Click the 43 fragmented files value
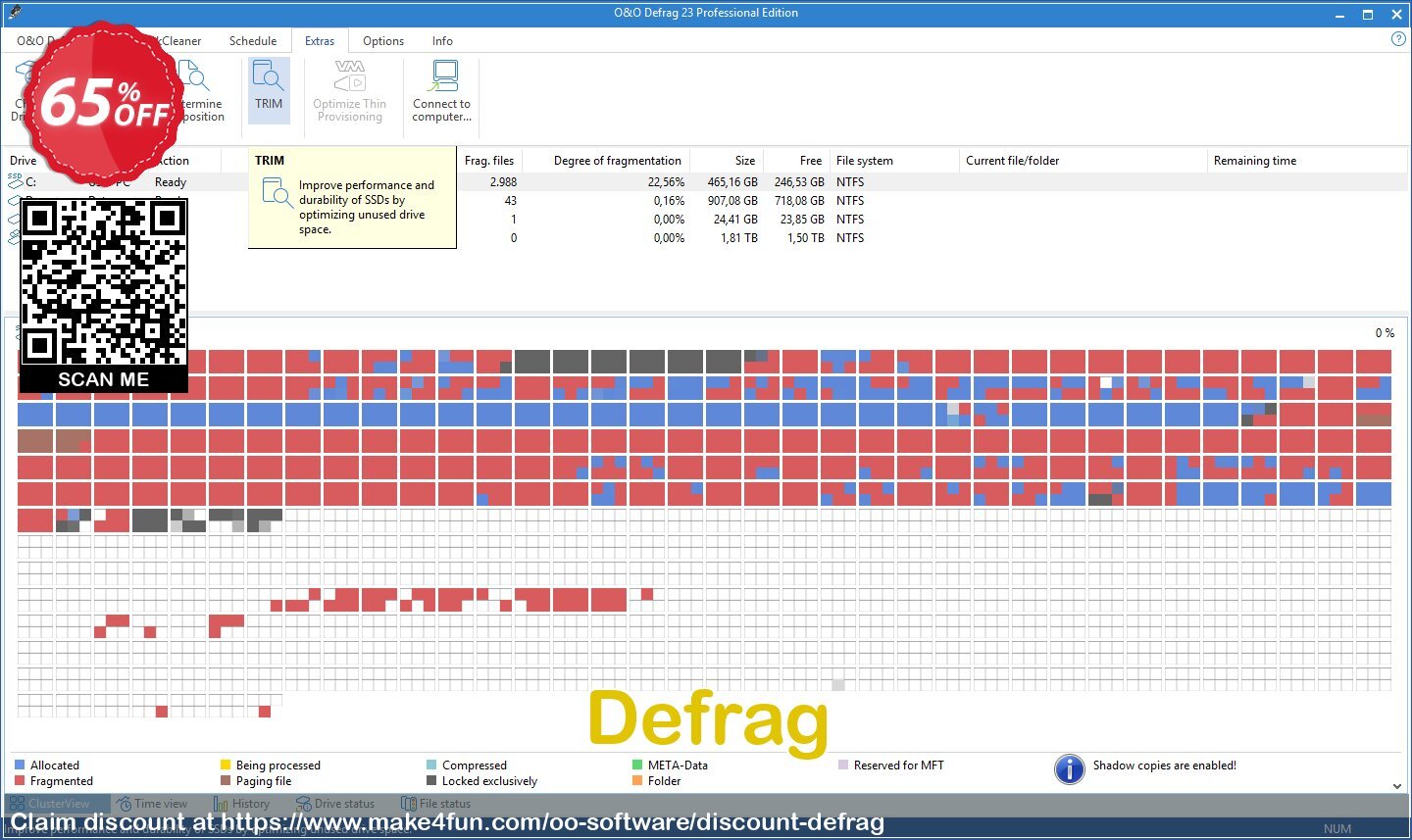 511,201
